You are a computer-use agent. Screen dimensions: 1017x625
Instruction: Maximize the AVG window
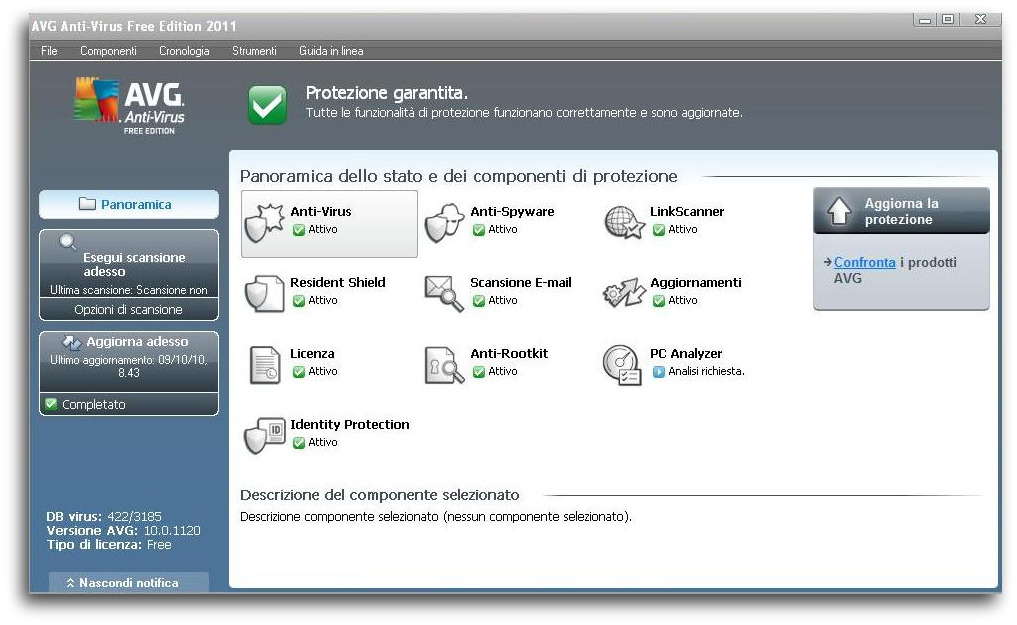coord(948,19)
